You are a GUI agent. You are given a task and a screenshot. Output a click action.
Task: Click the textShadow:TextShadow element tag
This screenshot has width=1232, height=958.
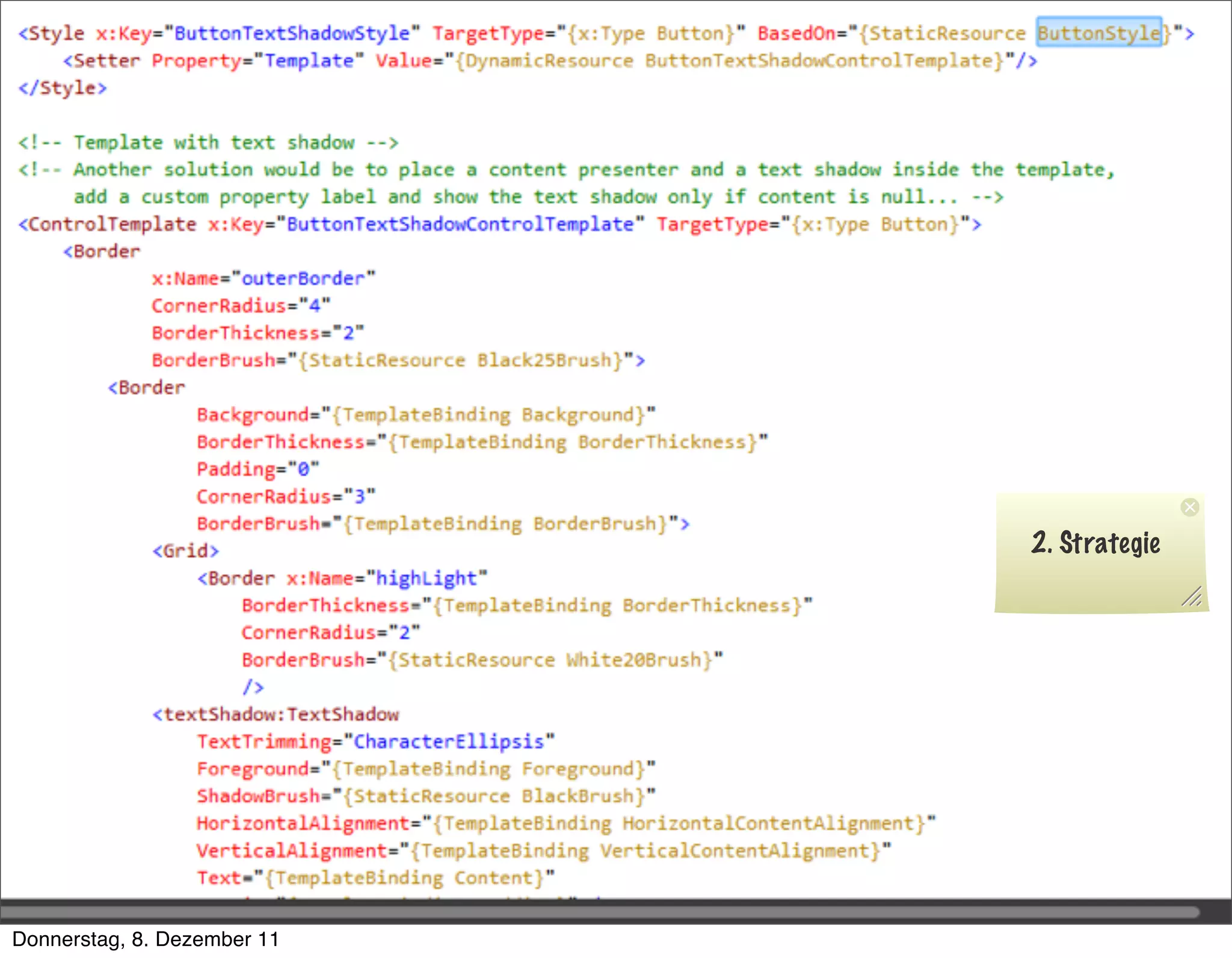coord(277,714)
